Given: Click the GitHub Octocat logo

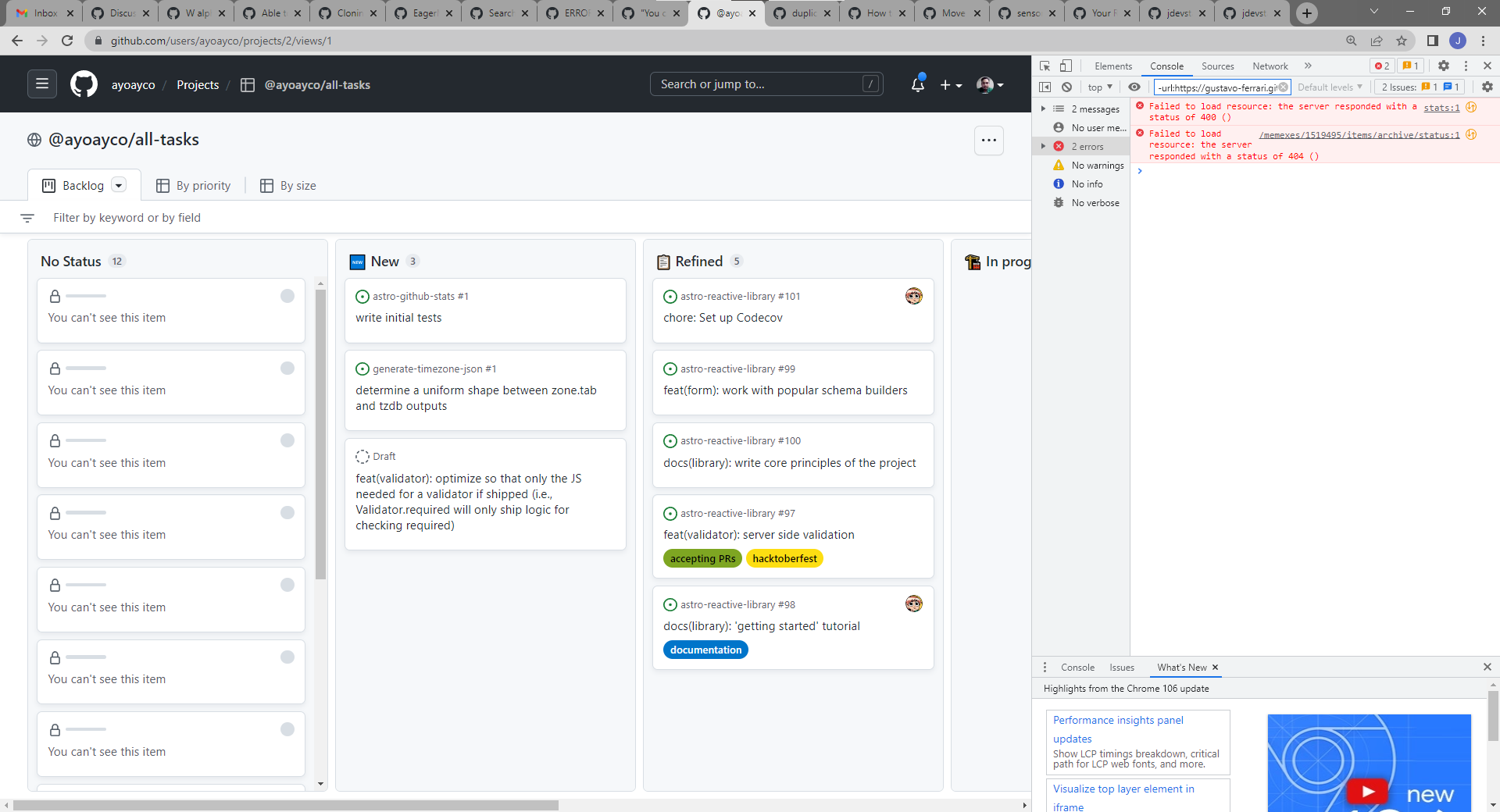Looking at the screenshot, I should coord(84,84).
